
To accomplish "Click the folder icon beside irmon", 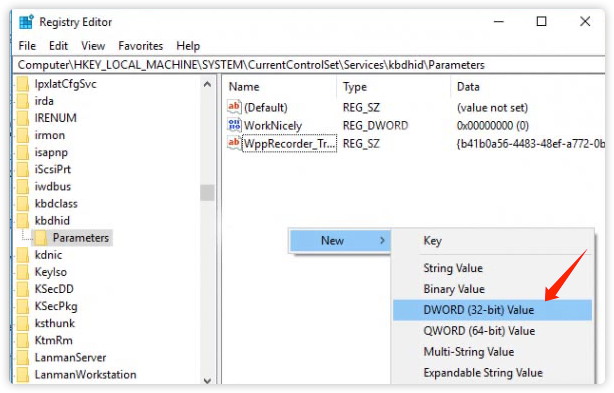I will pos(23,135).
